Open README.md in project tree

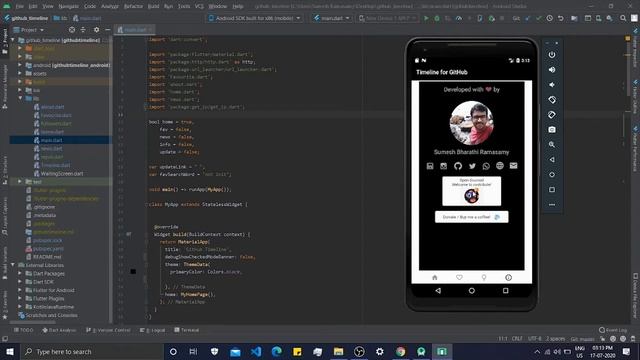(x=47, y=257)
